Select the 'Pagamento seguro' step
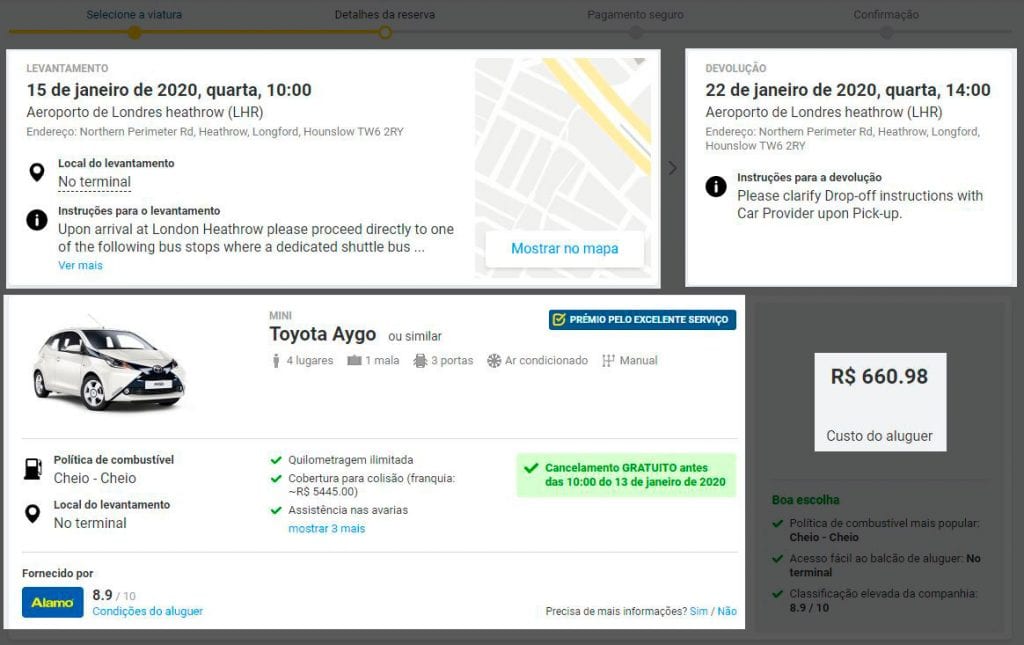Viewport: 1024px width, 645px height. pos(635,14)
